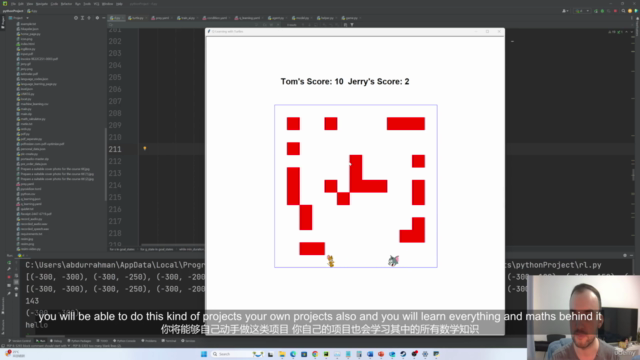The image size is (640, 360).
Task: Open the Windows Start menu
Action: 204,354
